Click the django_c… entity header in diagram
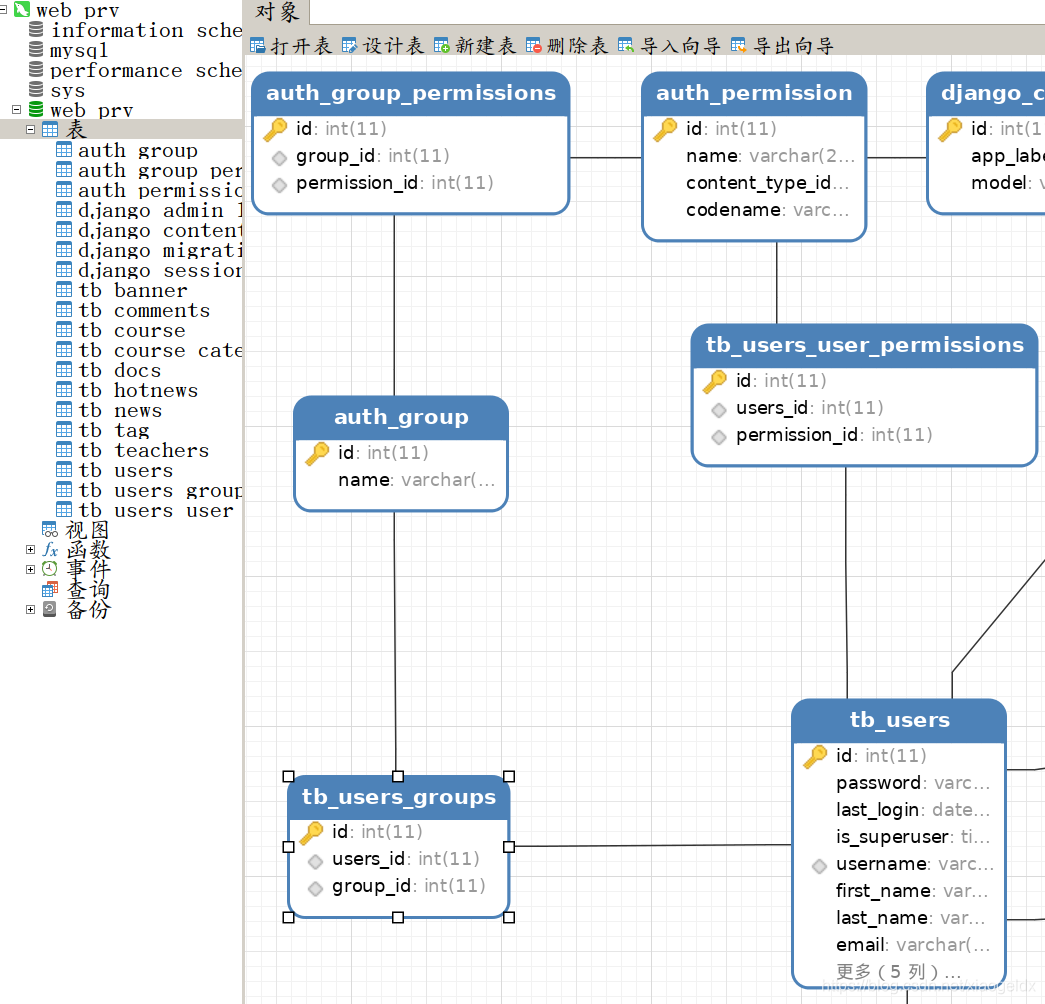Image resolution: width=1045 pixels, height=1004 pixels. 986,93
